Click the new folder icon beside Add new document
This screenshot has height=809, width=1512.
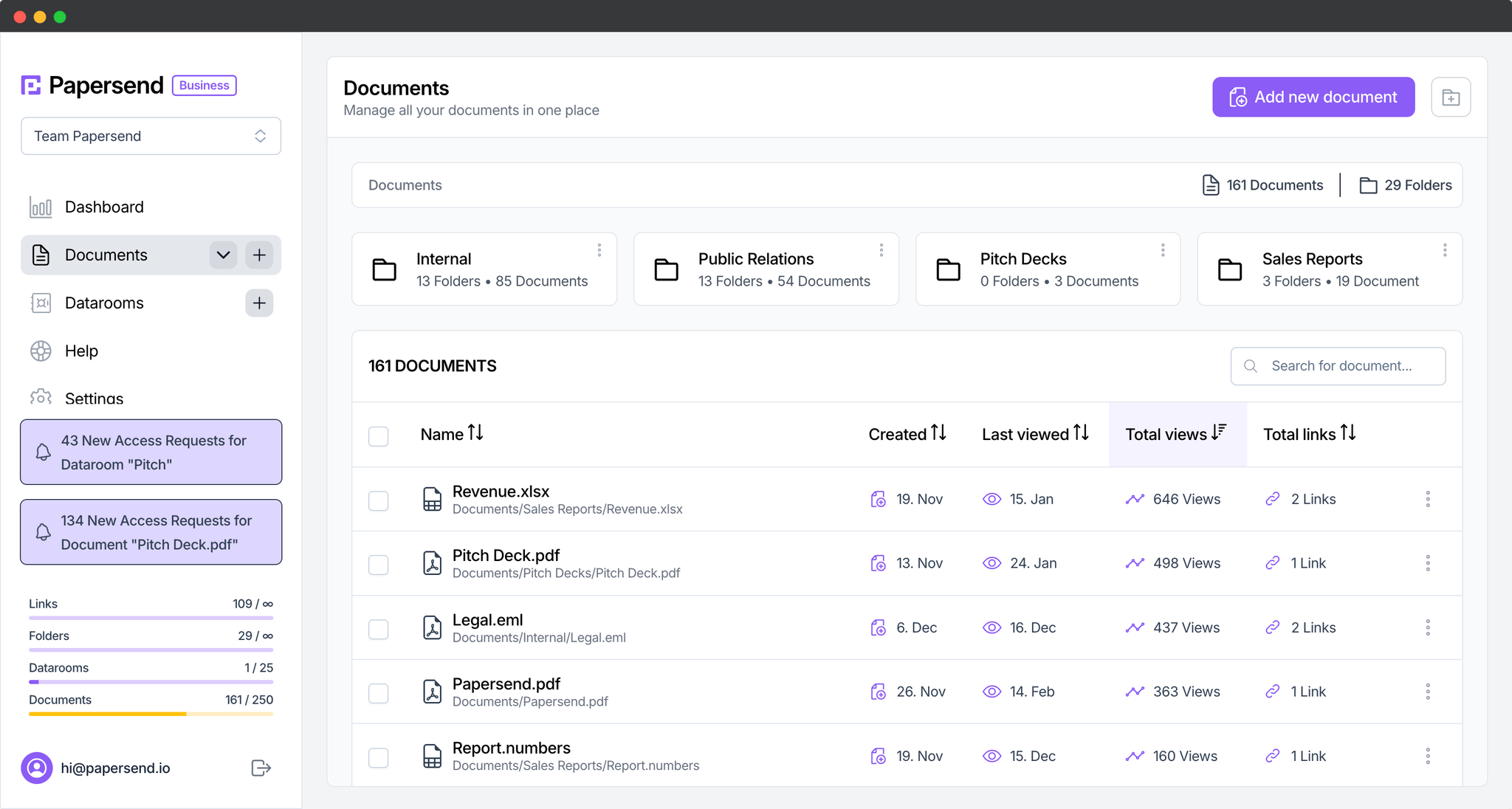pyautogui.click(x=1451, y=97)
